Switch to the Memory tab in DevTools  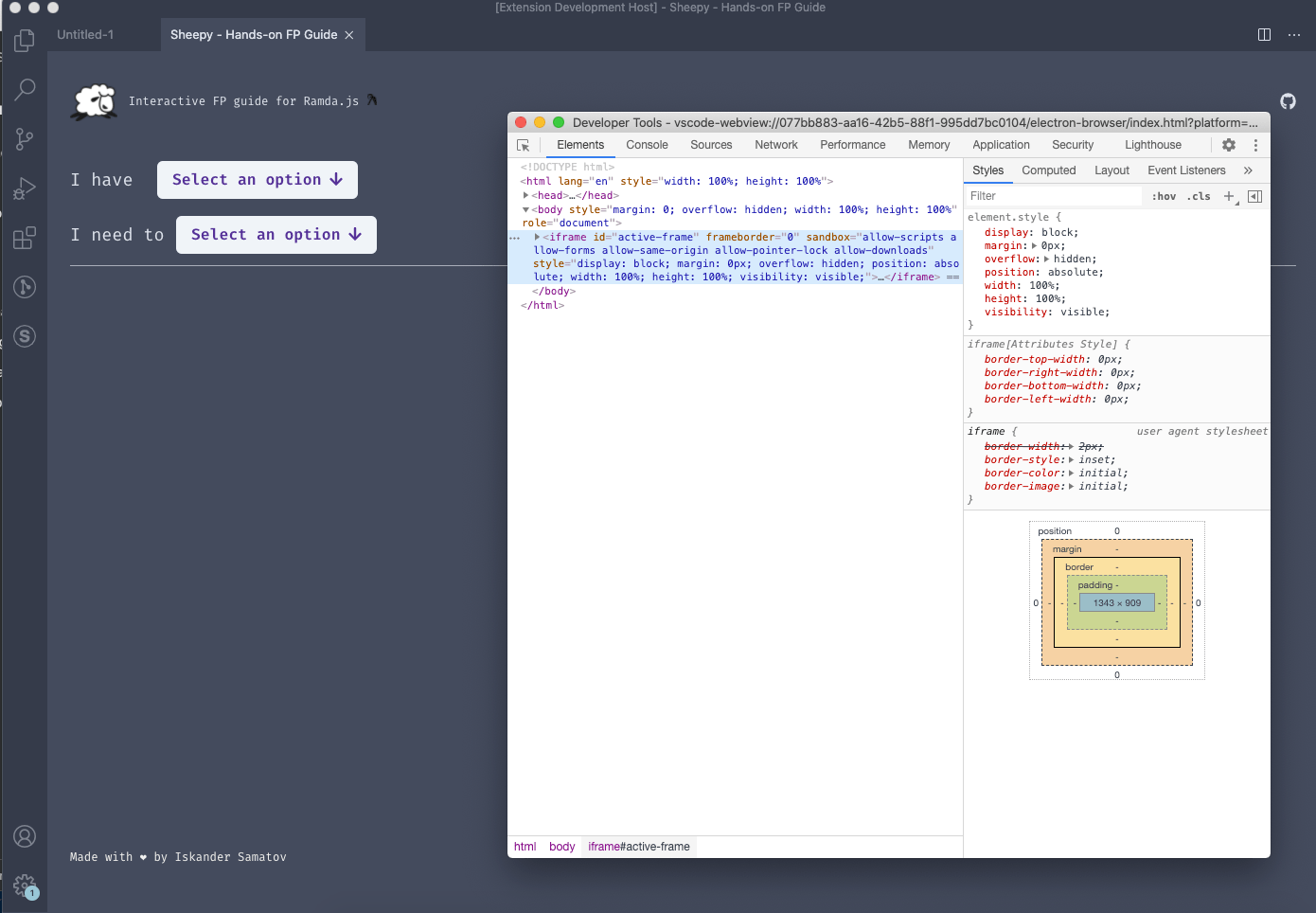coord(929,145)
